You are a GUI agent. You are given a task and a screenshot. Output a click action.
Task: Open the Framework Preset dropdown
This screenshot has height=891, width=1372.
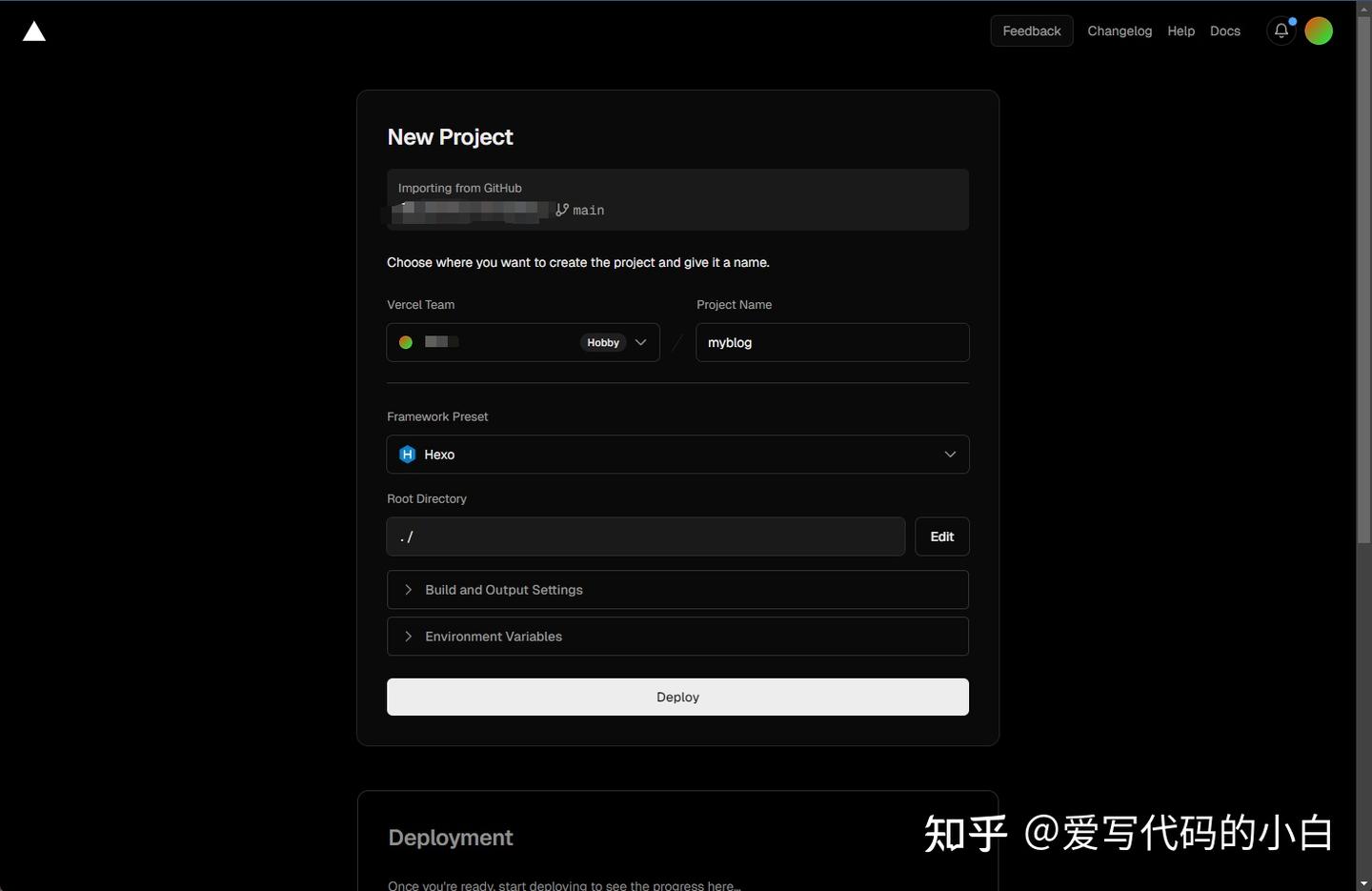pyautogui.click(x=677, y=455)
